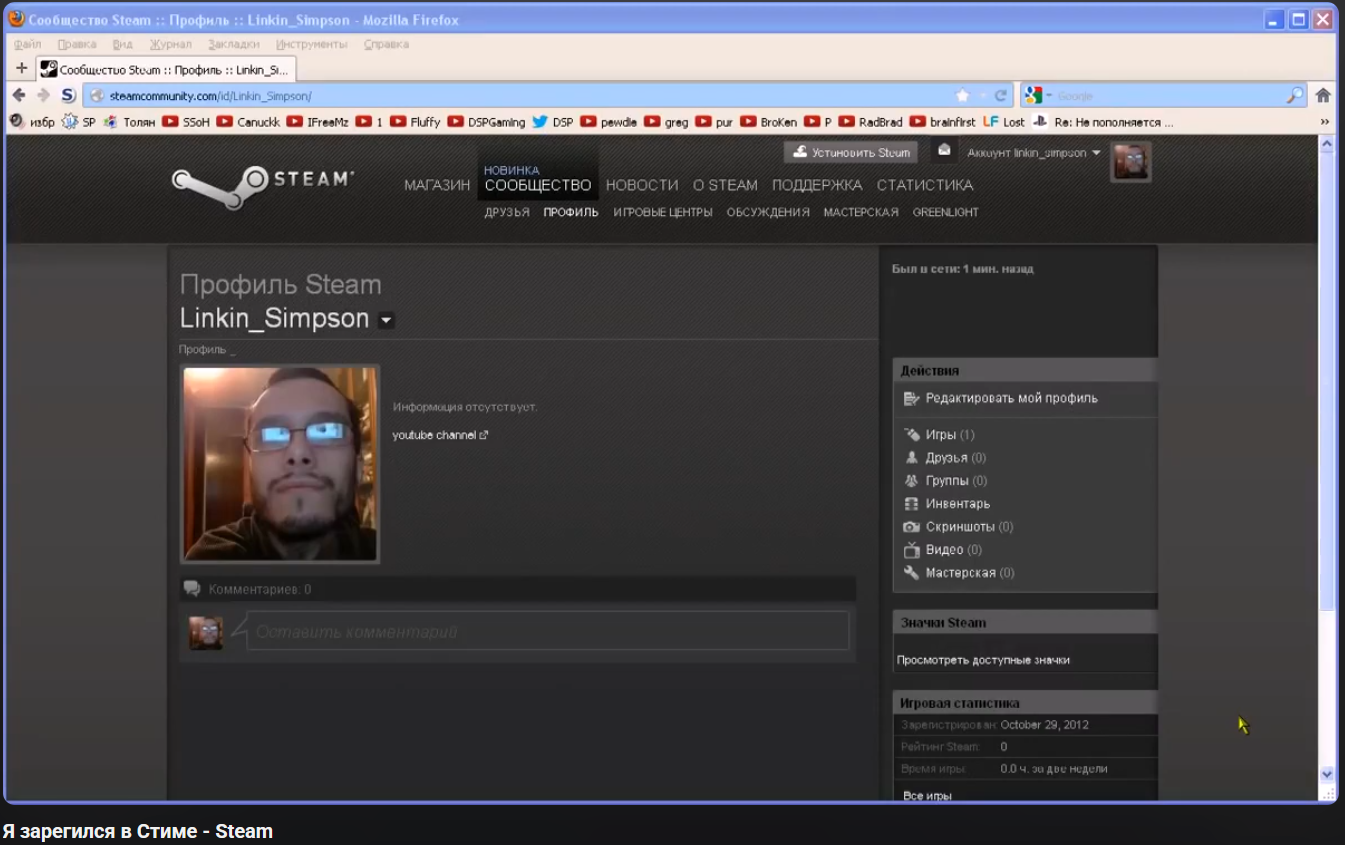Show more bookmarks with the chevron

[1325, 122]
